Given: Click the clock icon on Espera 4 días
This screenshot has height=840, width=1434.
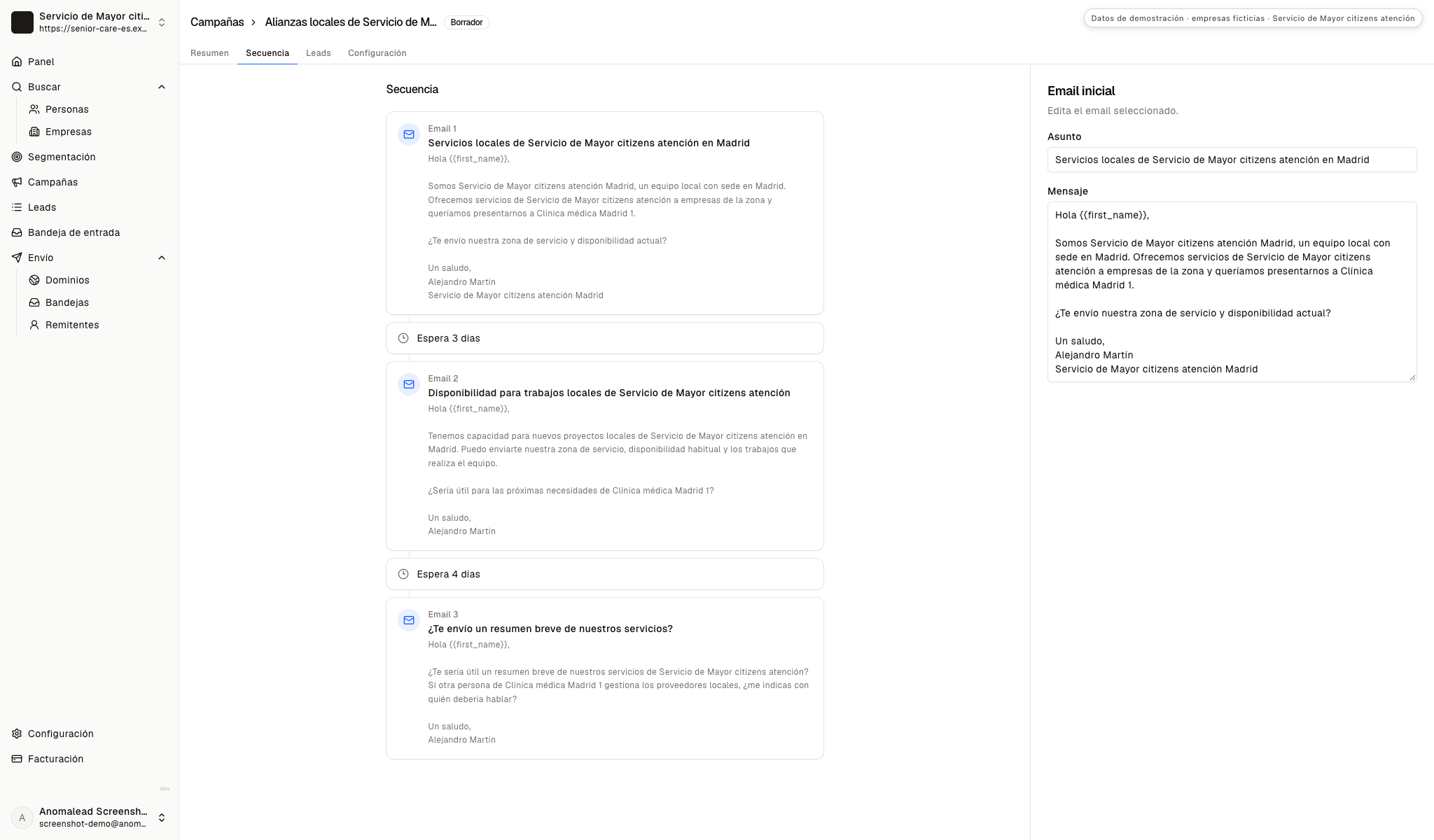Looking at the screenshot, I should (403, 574).
